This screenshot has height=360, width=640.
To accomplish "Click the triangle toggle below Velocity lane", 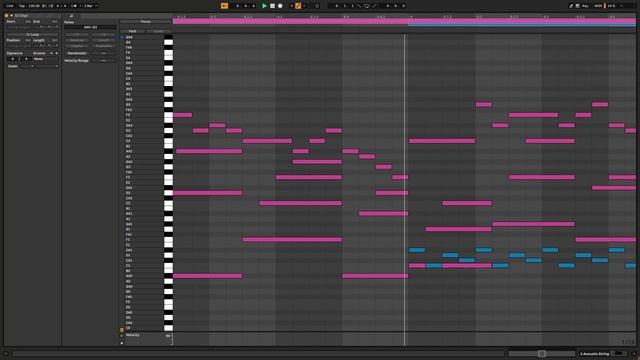I will click(x=122, y=343).
